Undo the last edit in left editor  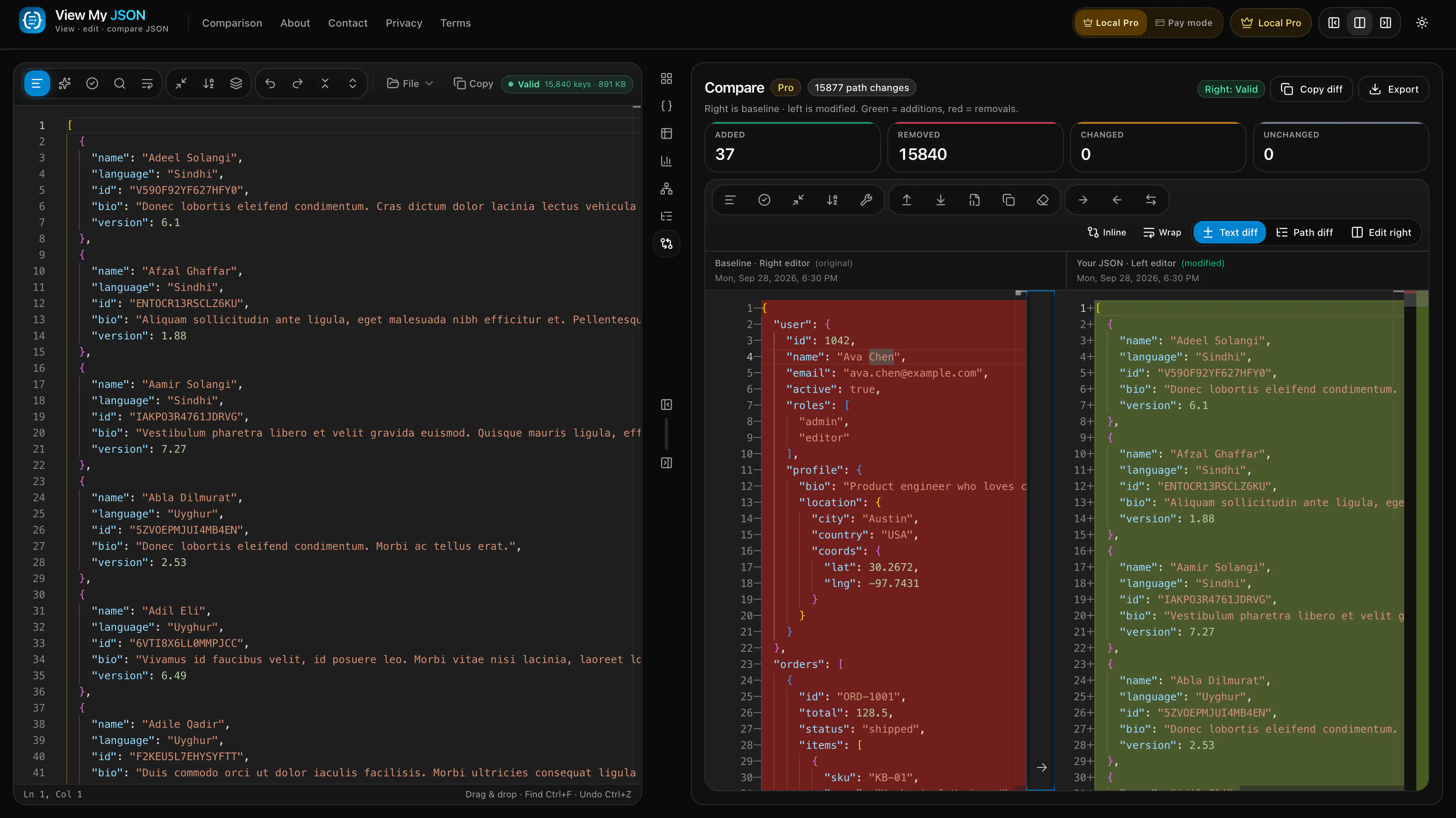[270, 84]
